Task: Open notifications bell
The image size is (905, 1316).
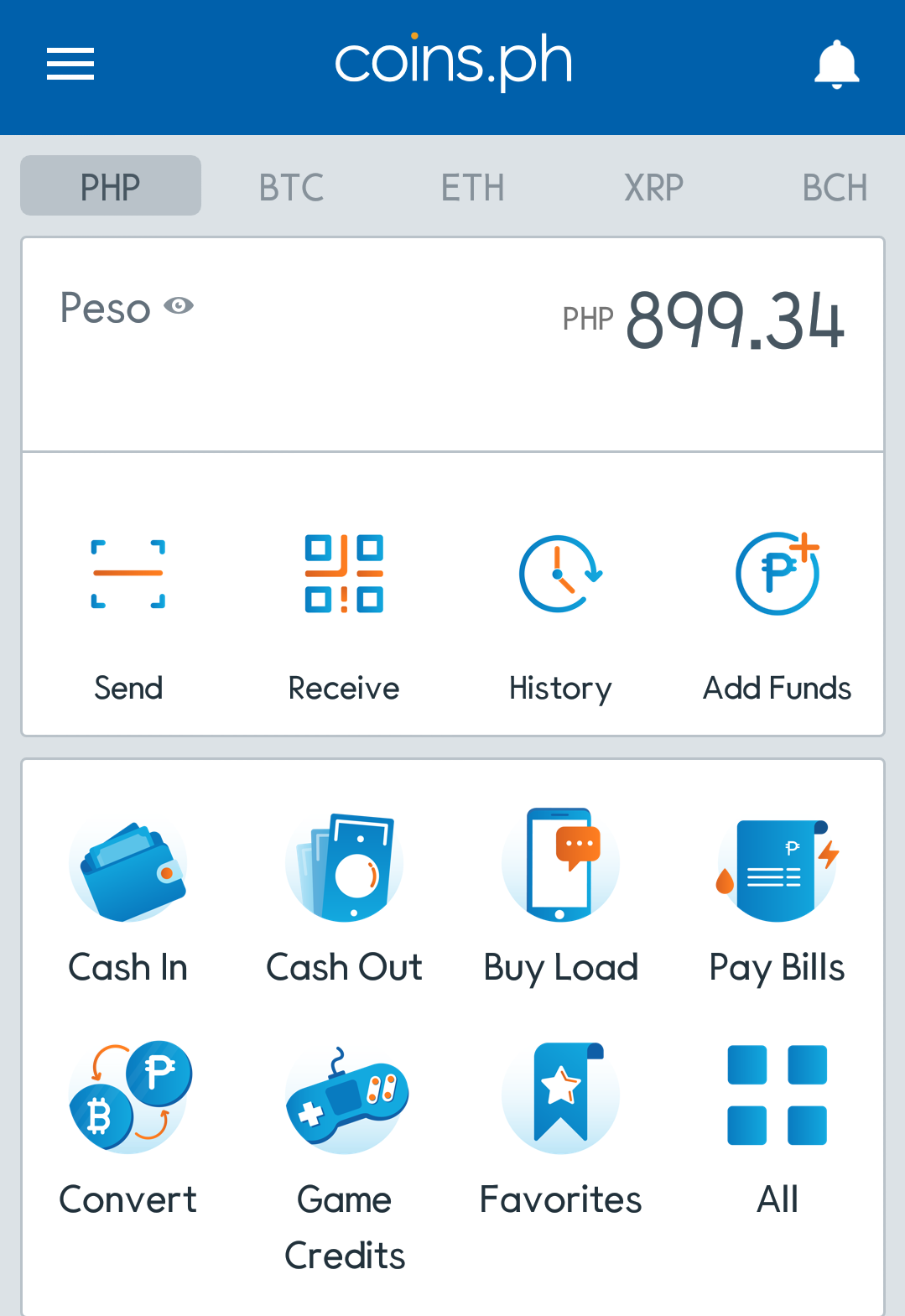Action: click(836, 65)
